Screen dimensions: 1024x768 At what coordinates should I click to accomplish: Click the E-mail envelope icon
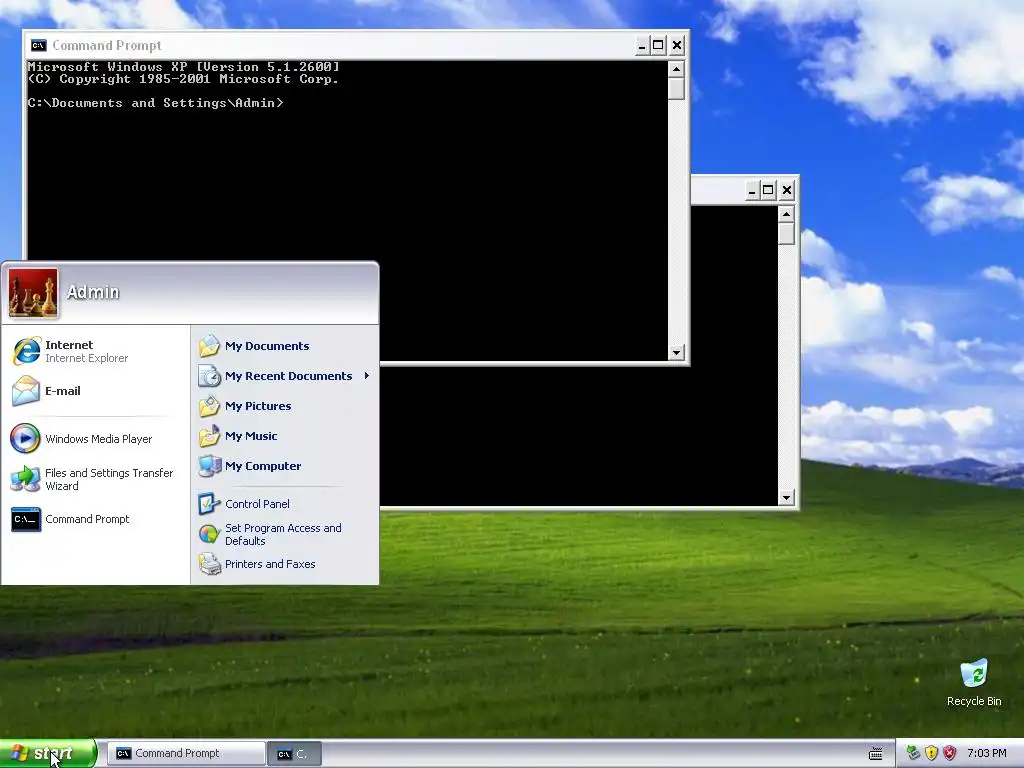point(26,391)
